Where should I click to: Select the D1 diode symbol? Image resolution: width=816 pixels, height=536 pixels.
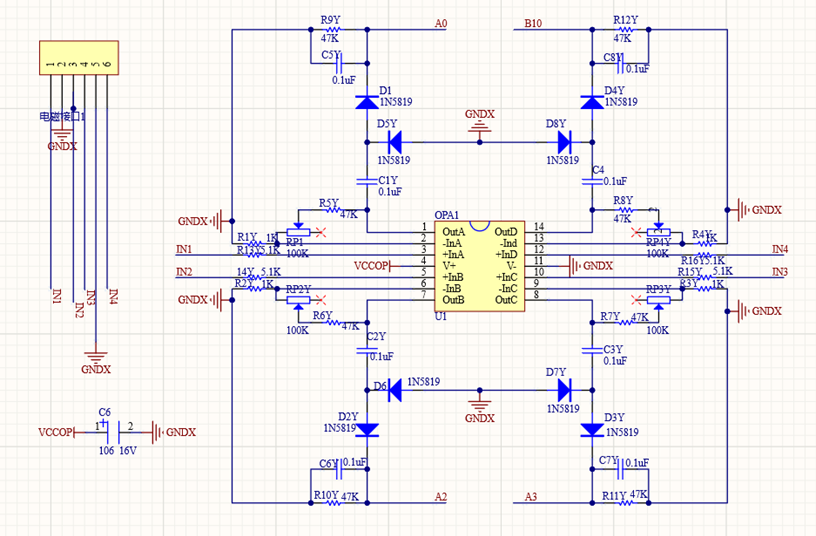367,101
